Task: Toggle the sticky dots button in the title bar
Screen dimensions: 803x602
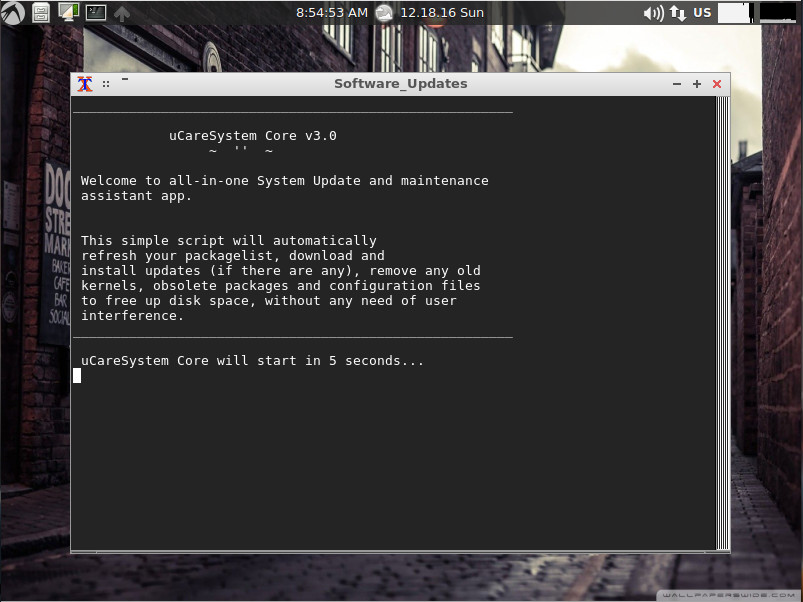Action: [106, 84]
